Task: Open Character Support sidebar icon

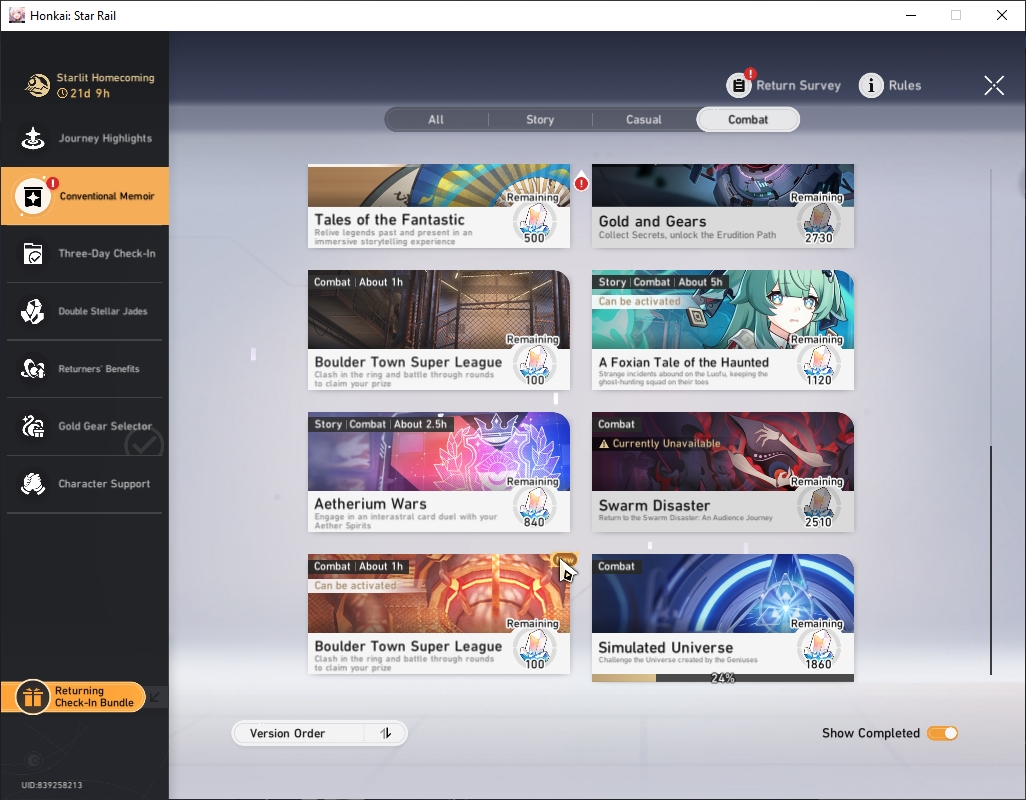Action: tap(33, 484)
